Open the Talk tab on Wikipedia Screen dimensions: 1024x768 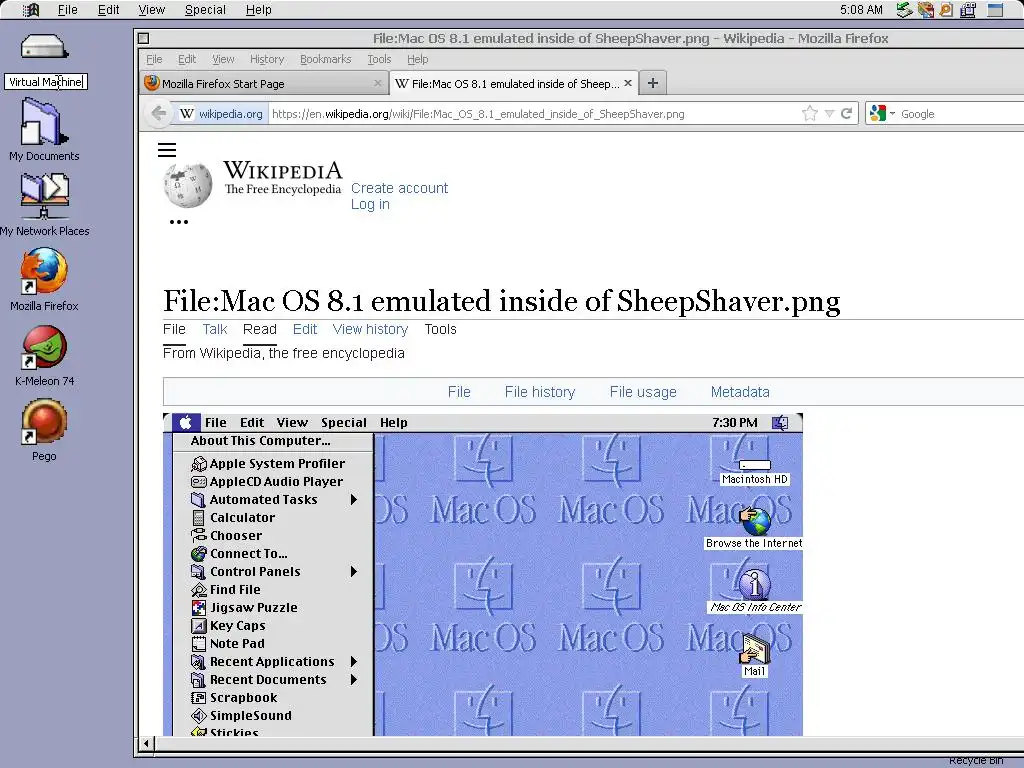(214, 329)
